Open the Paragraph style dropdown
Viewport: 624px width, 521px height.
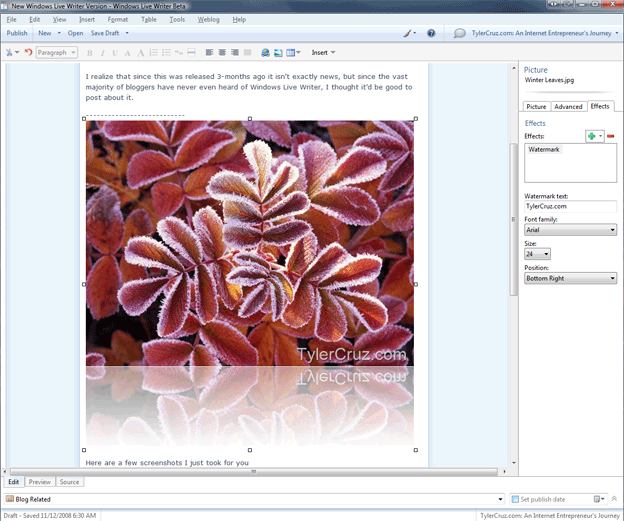(x=57, y=53)
